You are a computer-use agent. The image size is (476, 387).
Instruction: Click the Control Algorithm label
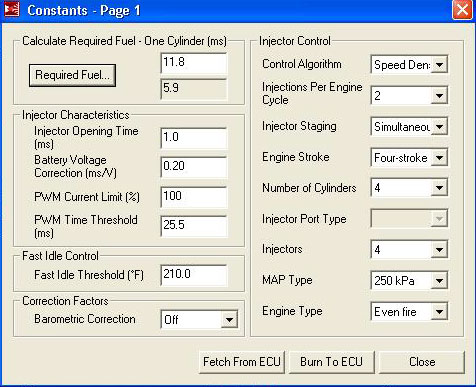point(302,64)
